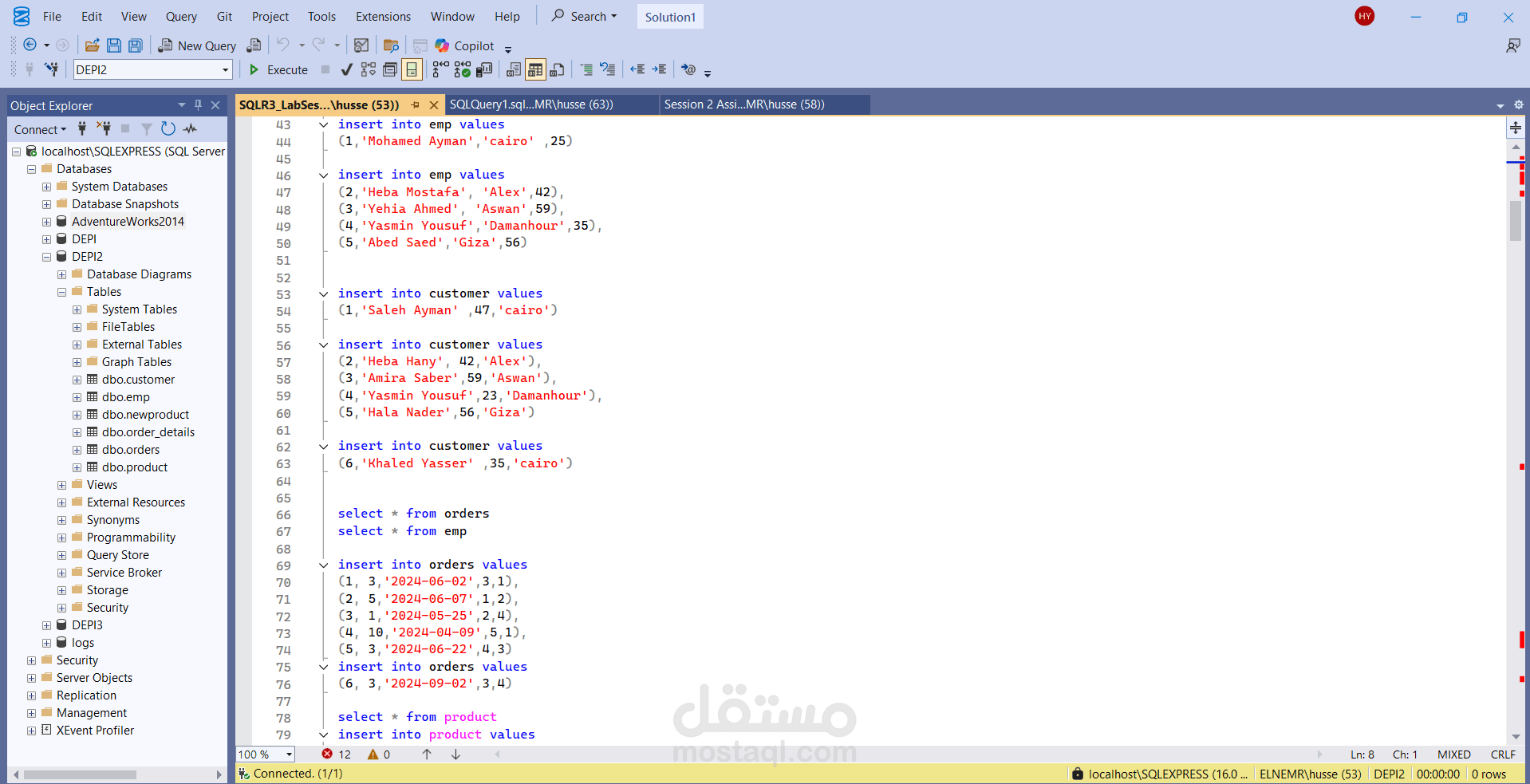Click the Undo icon in the toolbar

coord(283,45)
